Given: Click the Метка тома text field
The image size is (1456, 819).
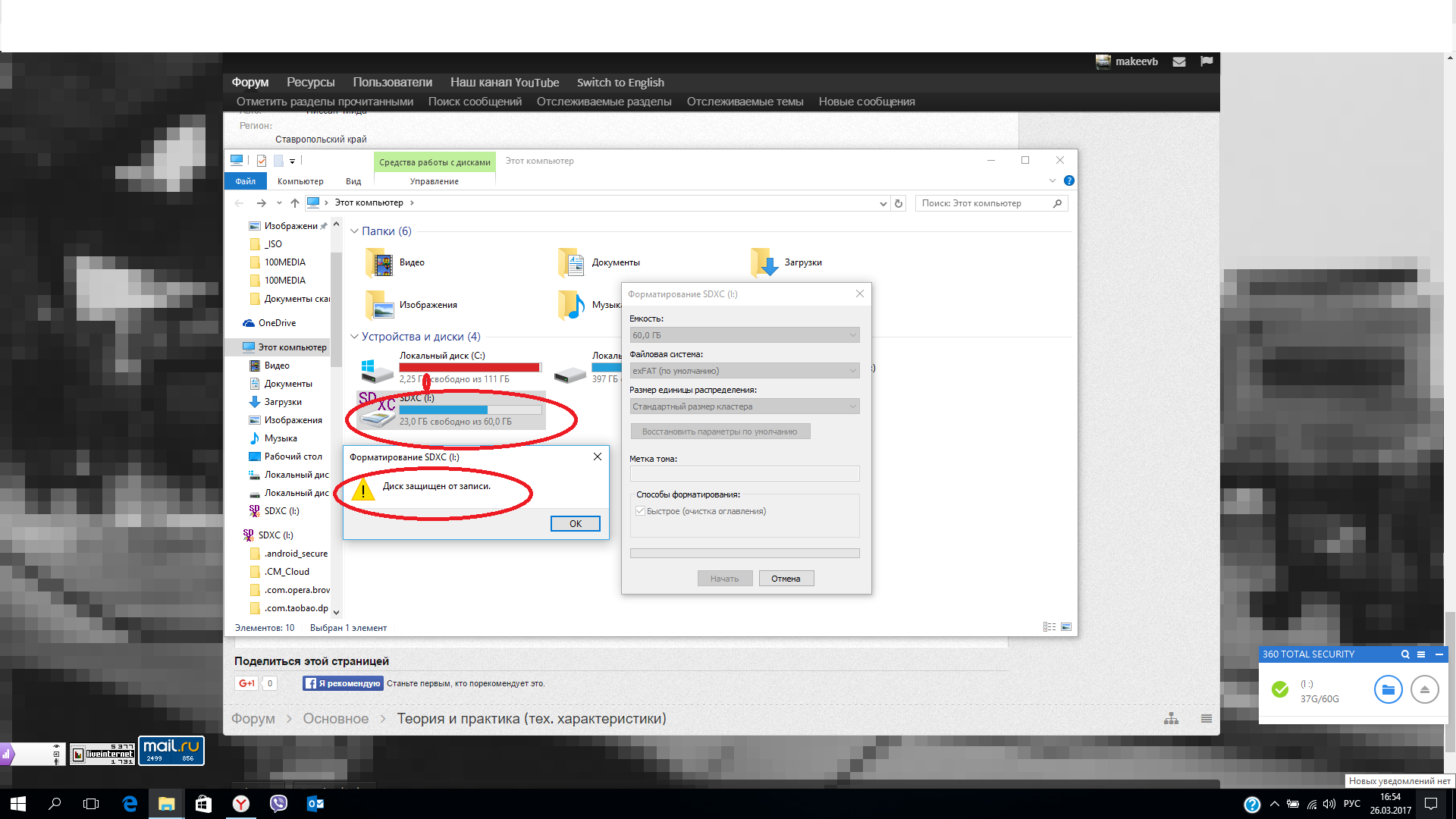Looking at the screenshot, I should (744, 473).
